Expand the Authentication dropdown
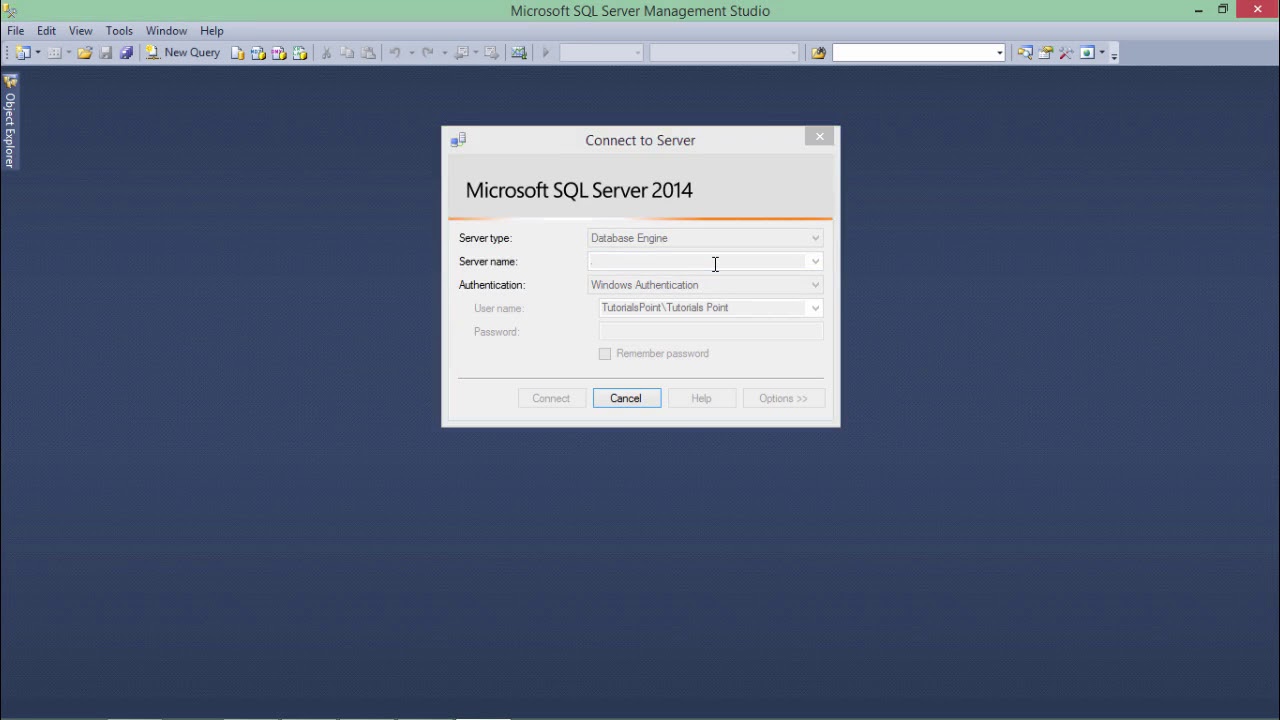Screen dimensions: 1280x720 pos(815,285)
